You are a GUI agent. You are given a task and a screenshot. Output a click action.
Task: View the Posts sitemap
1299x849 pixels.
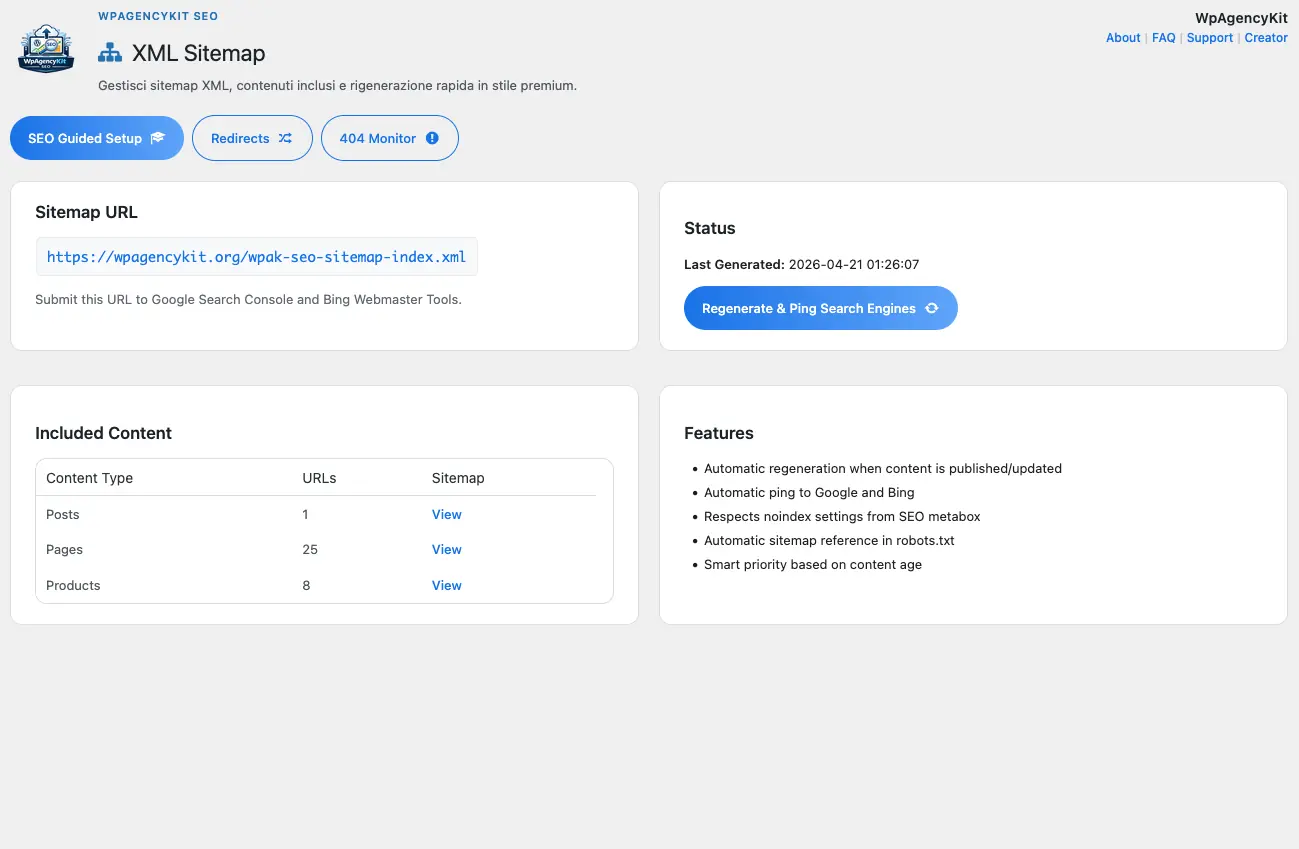[447, 515]
